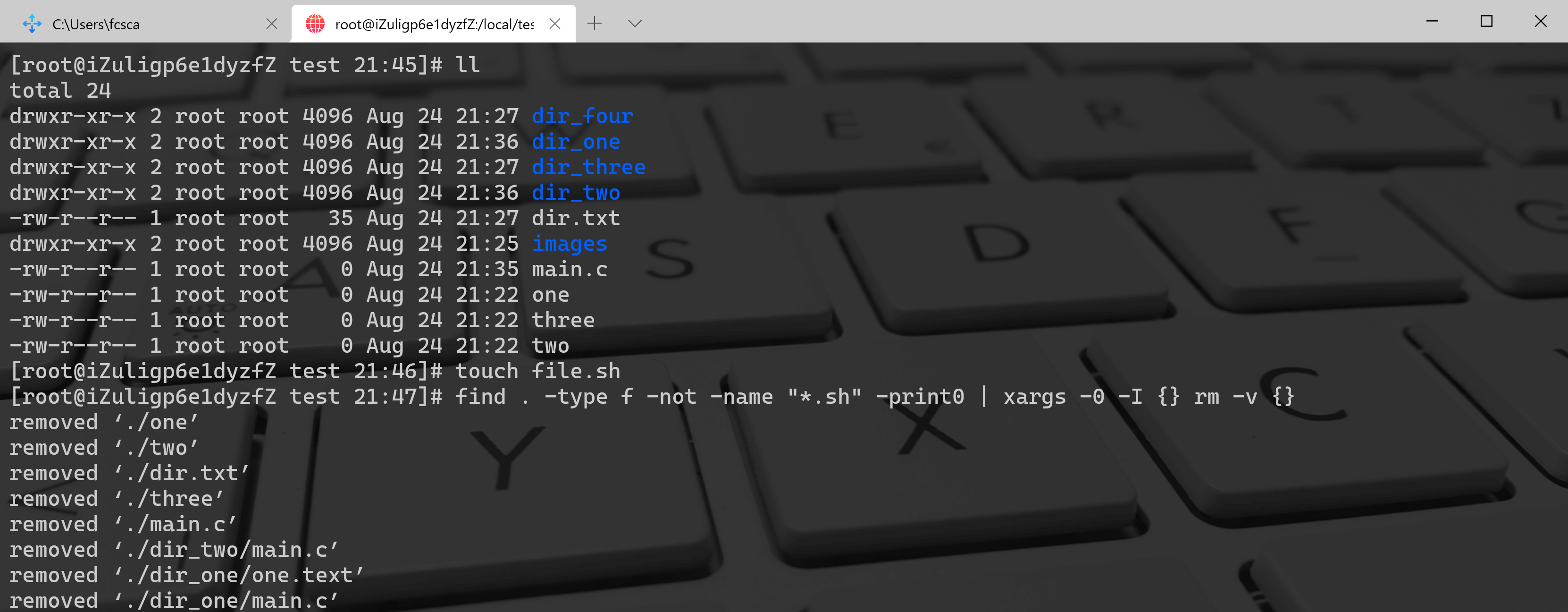The width and height of the screenshot is (1568, 612).
Task: Maximize the terminal window
Action: [x=1486, y=21]
